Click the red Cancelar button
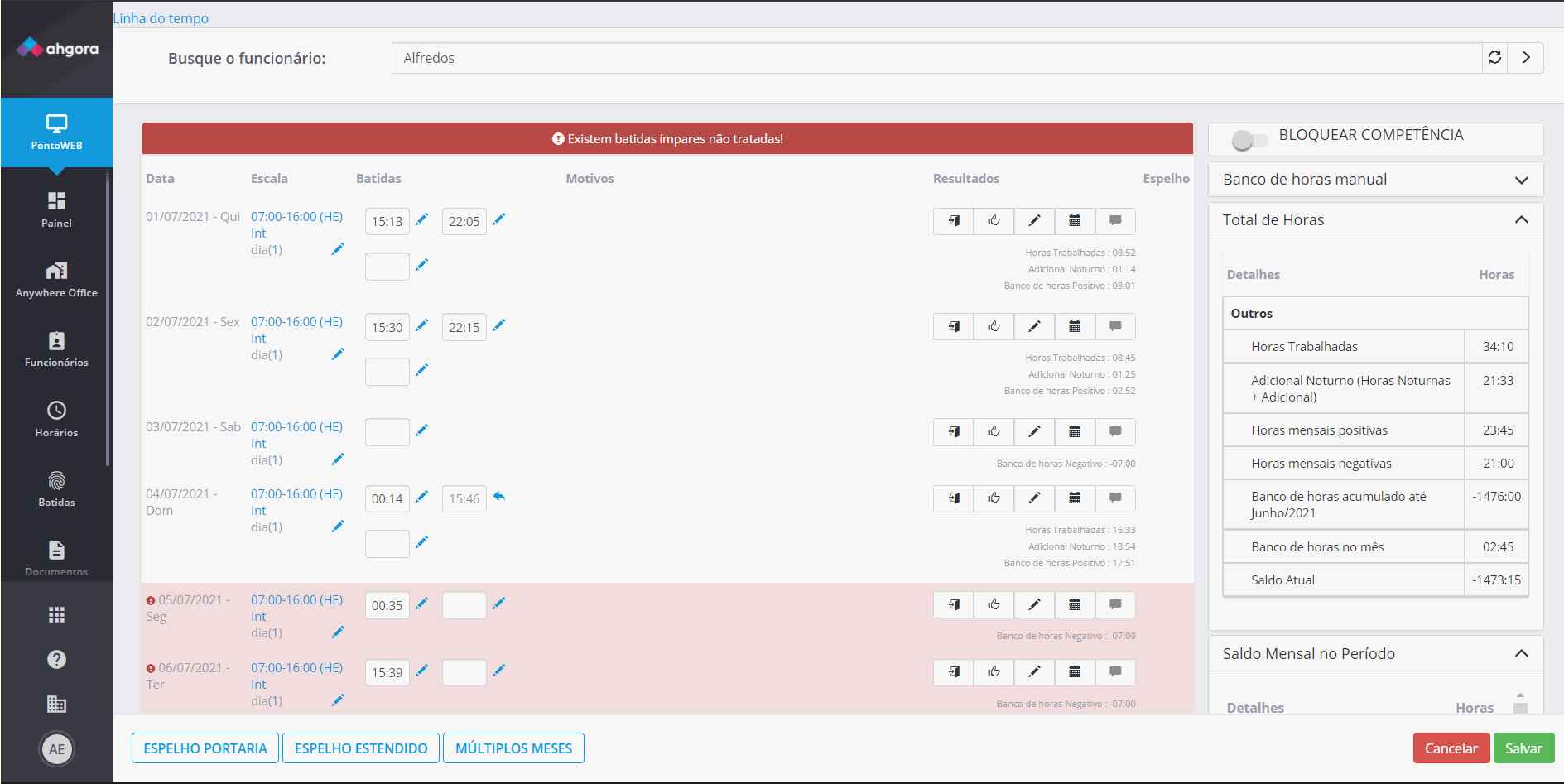Viewport: 1564px width, 784px height. (1451, 748)
